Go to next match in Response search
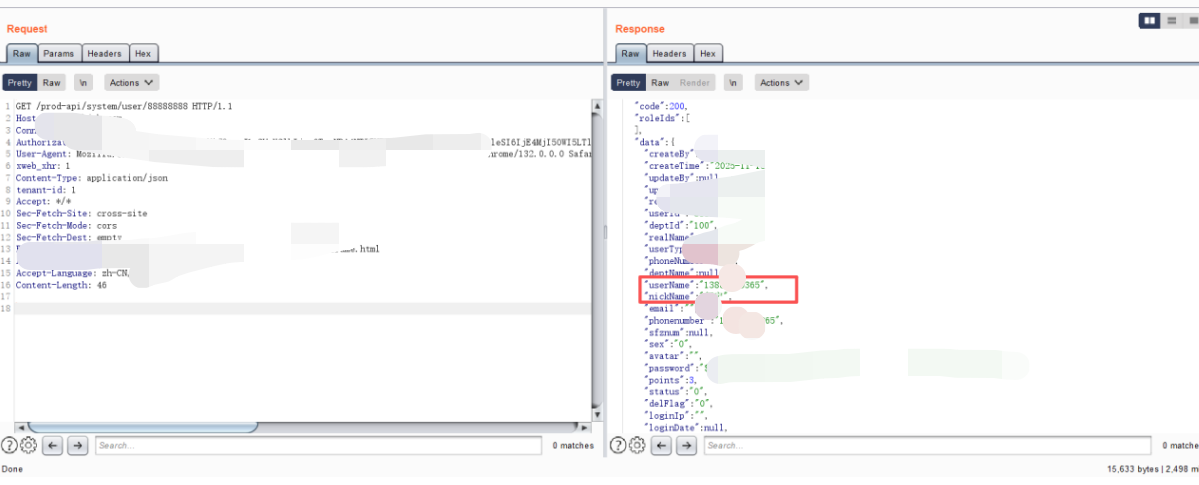1199x485 pixels. pos(686,445)
